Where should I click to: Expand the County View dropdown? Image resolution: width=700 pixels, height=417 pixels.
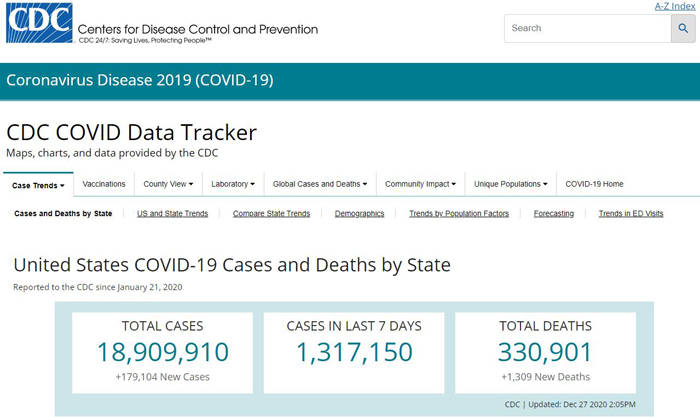(x=168, y=184)
